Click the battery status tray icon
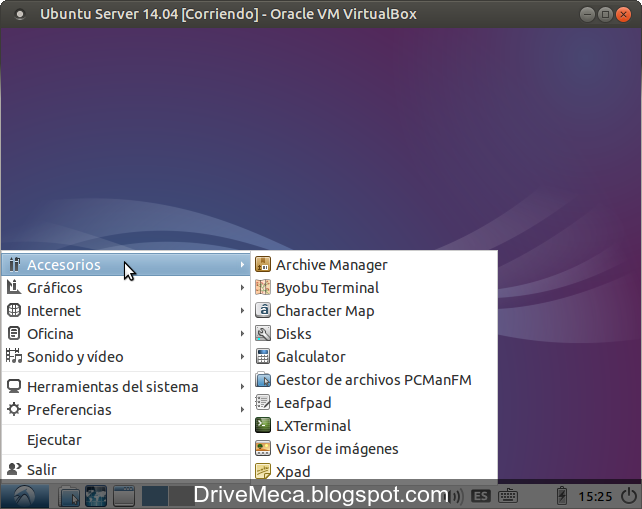Viewport: 642px width, 509px height. pos(562,496)
